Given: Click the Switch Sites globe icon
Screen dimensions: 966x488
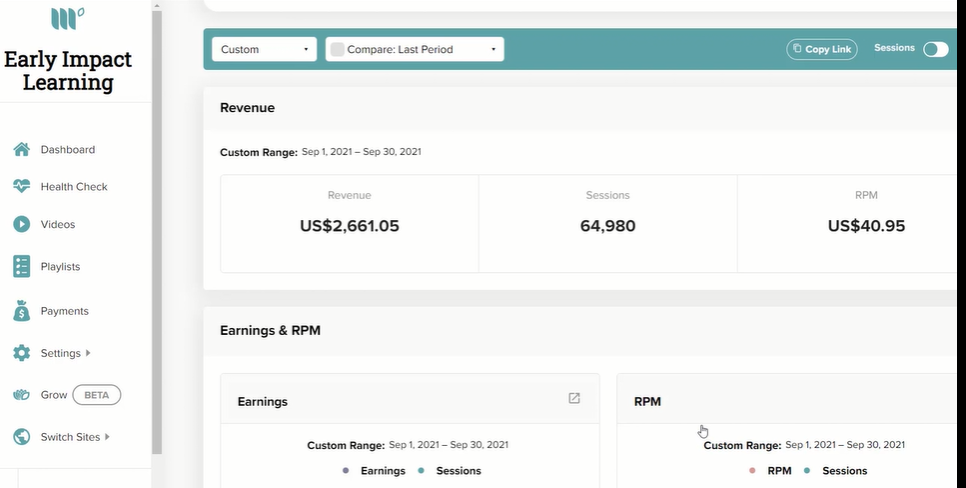Looking at the screenshot, I should pos(22,437).
